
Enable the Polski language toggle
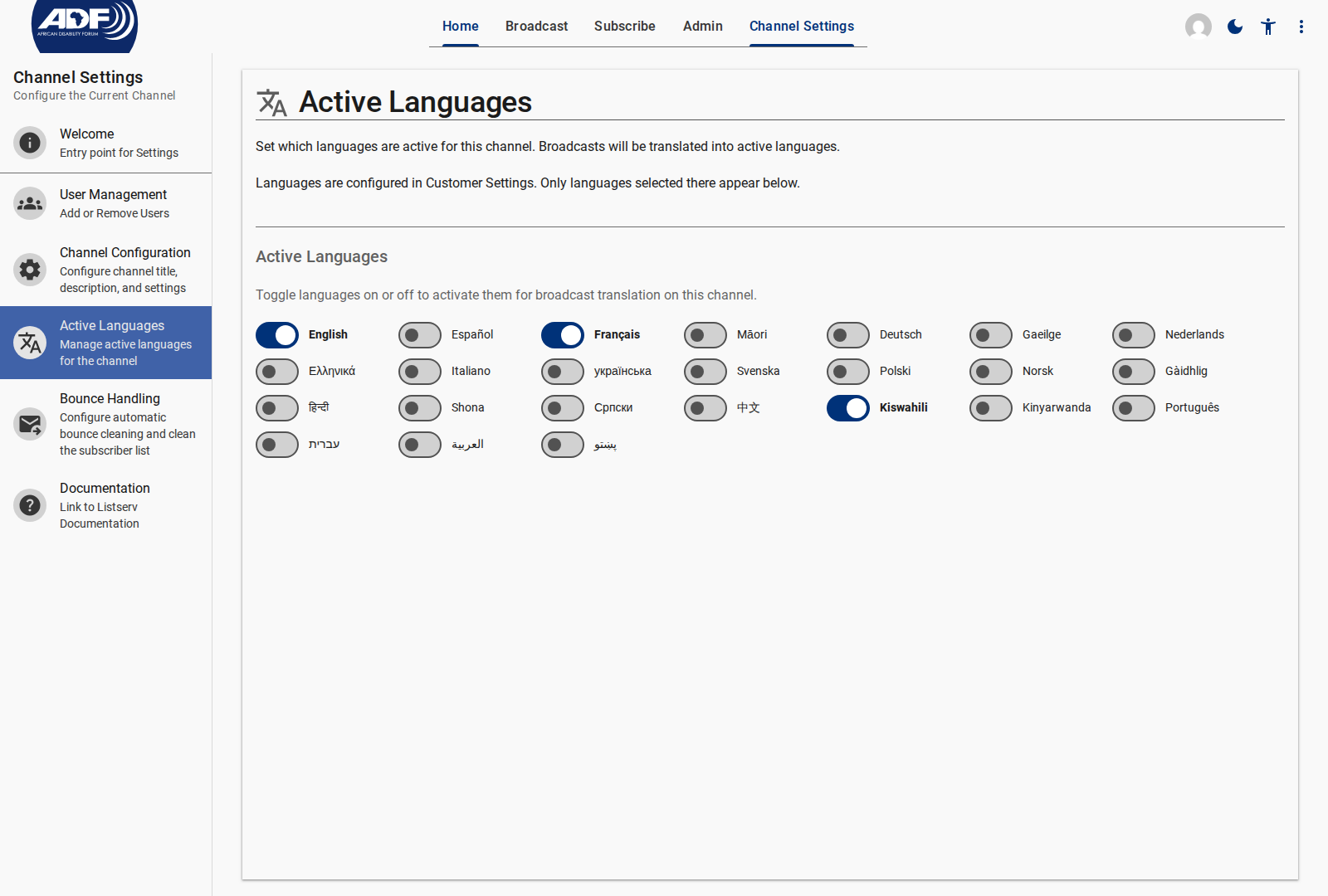coord(848,372)
